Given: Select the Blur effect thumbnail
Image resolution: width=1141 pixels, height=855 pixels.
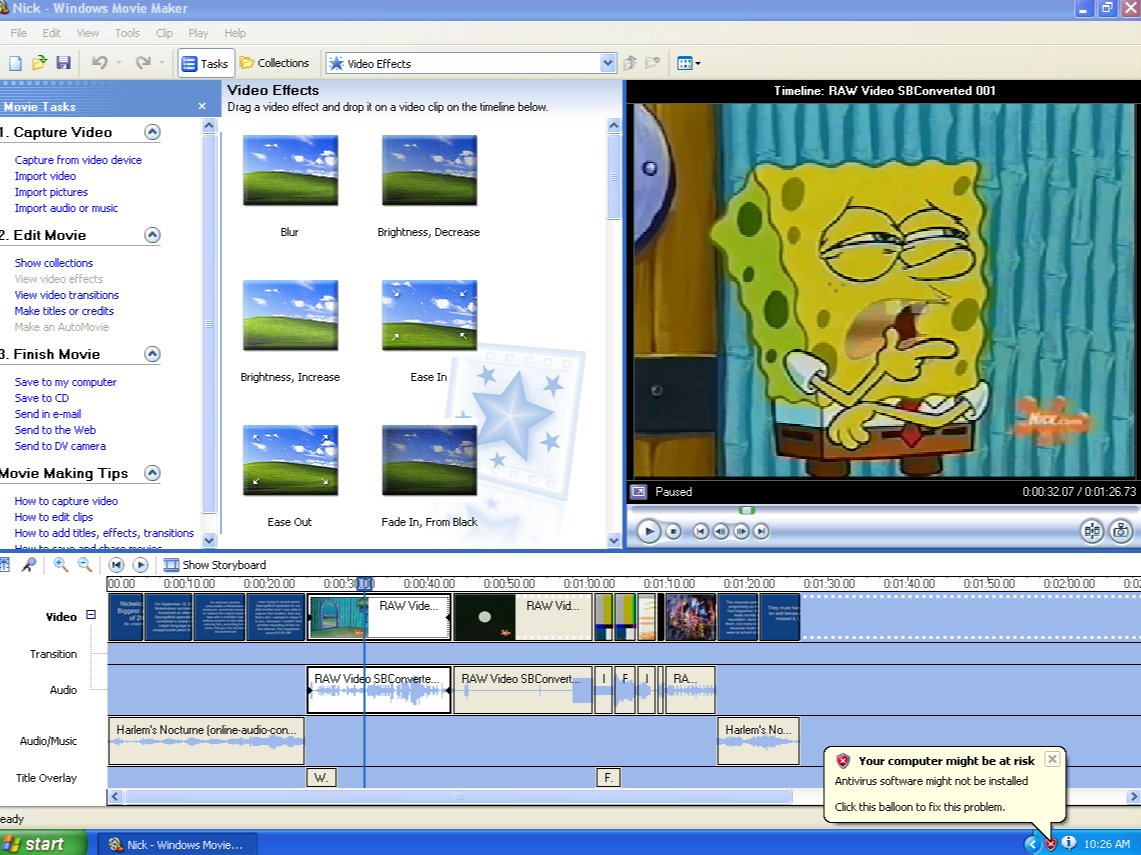Looking at the screenshot, I should 290,170.
